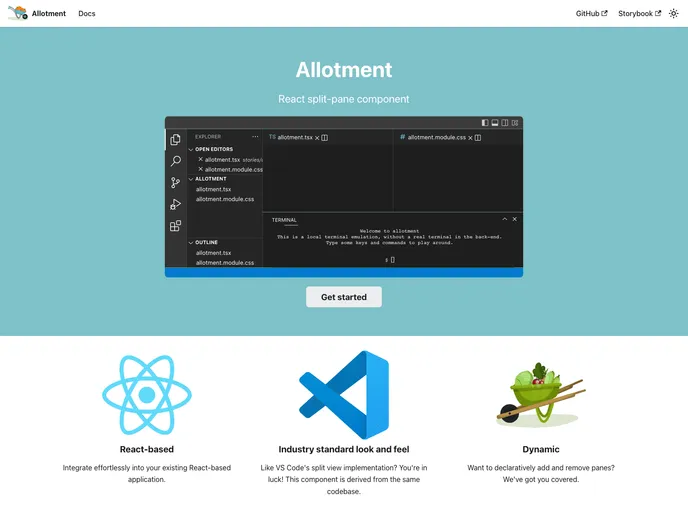Open the Docs navbar item

(x=87, y=14)
